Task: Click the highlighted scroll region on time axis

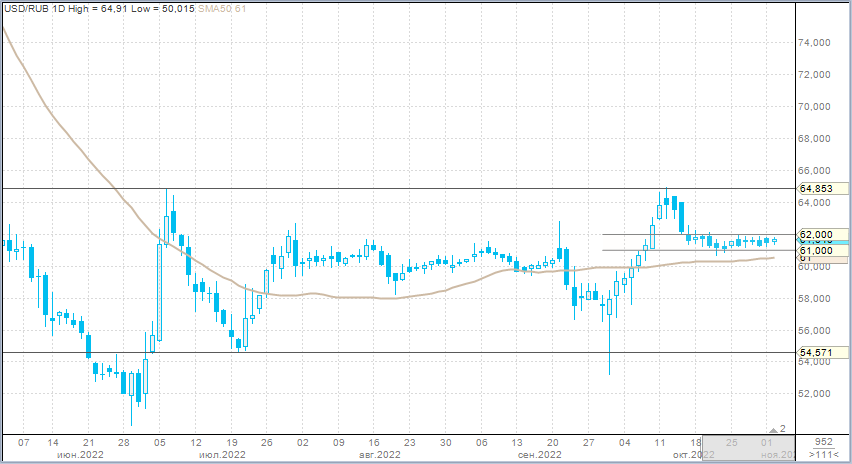Action: (x=749, y=448)
